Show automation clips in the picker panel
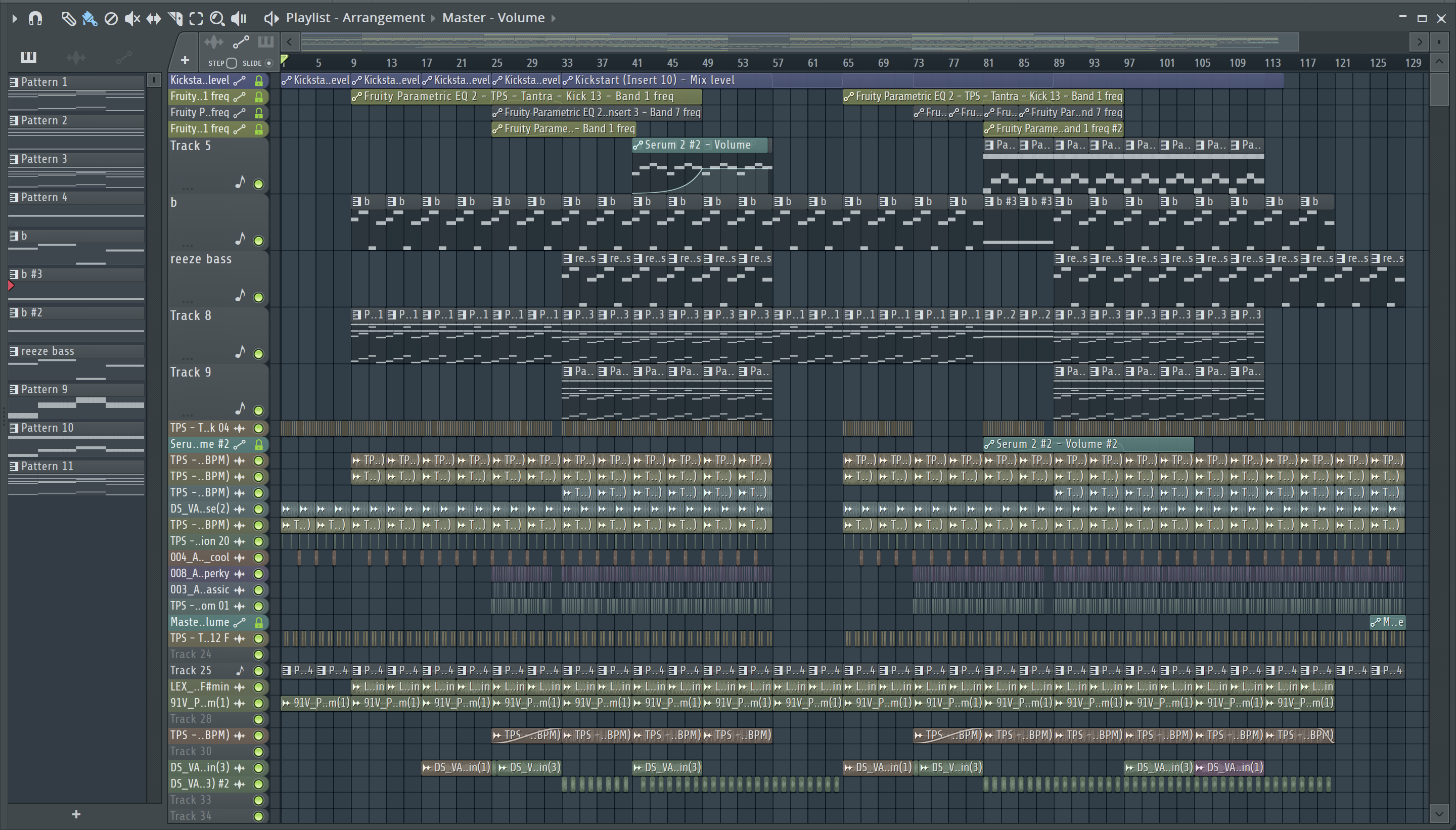The image size is (1456, 830). click(x=124, y=57)
